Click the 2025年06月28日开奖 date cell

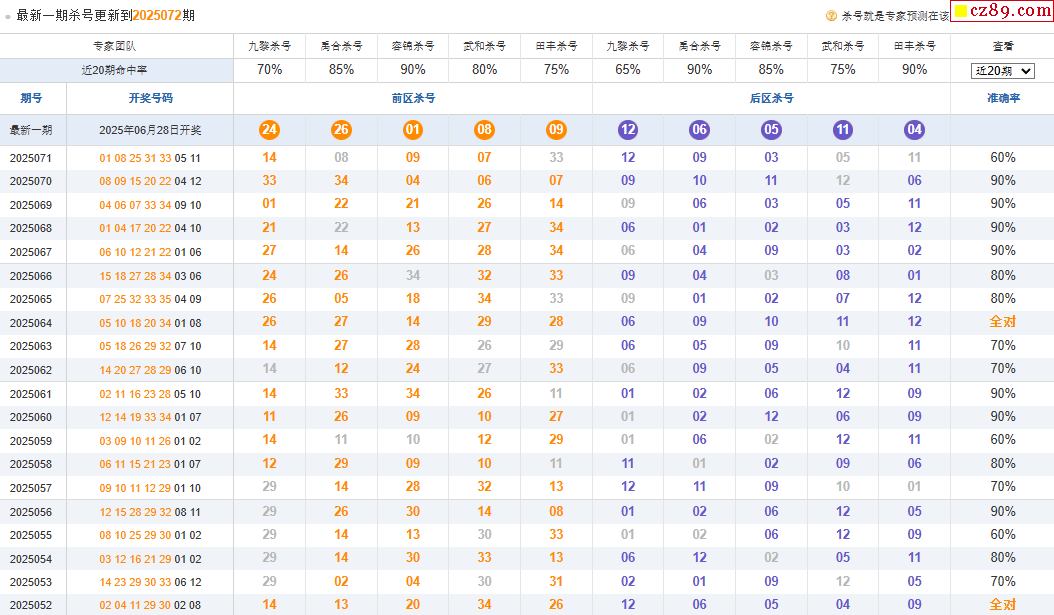[x=150, y=130]
